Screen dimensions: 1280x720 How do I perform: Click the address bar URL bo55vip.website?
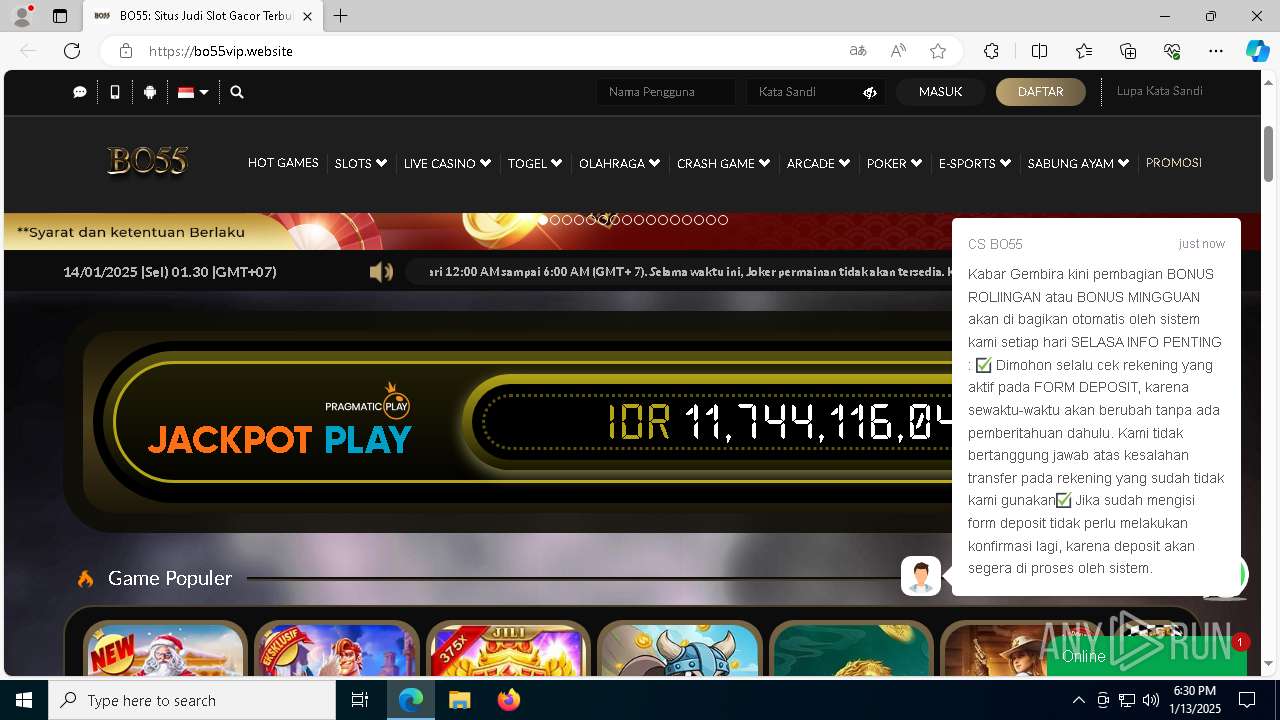click(x=221, y=51)
